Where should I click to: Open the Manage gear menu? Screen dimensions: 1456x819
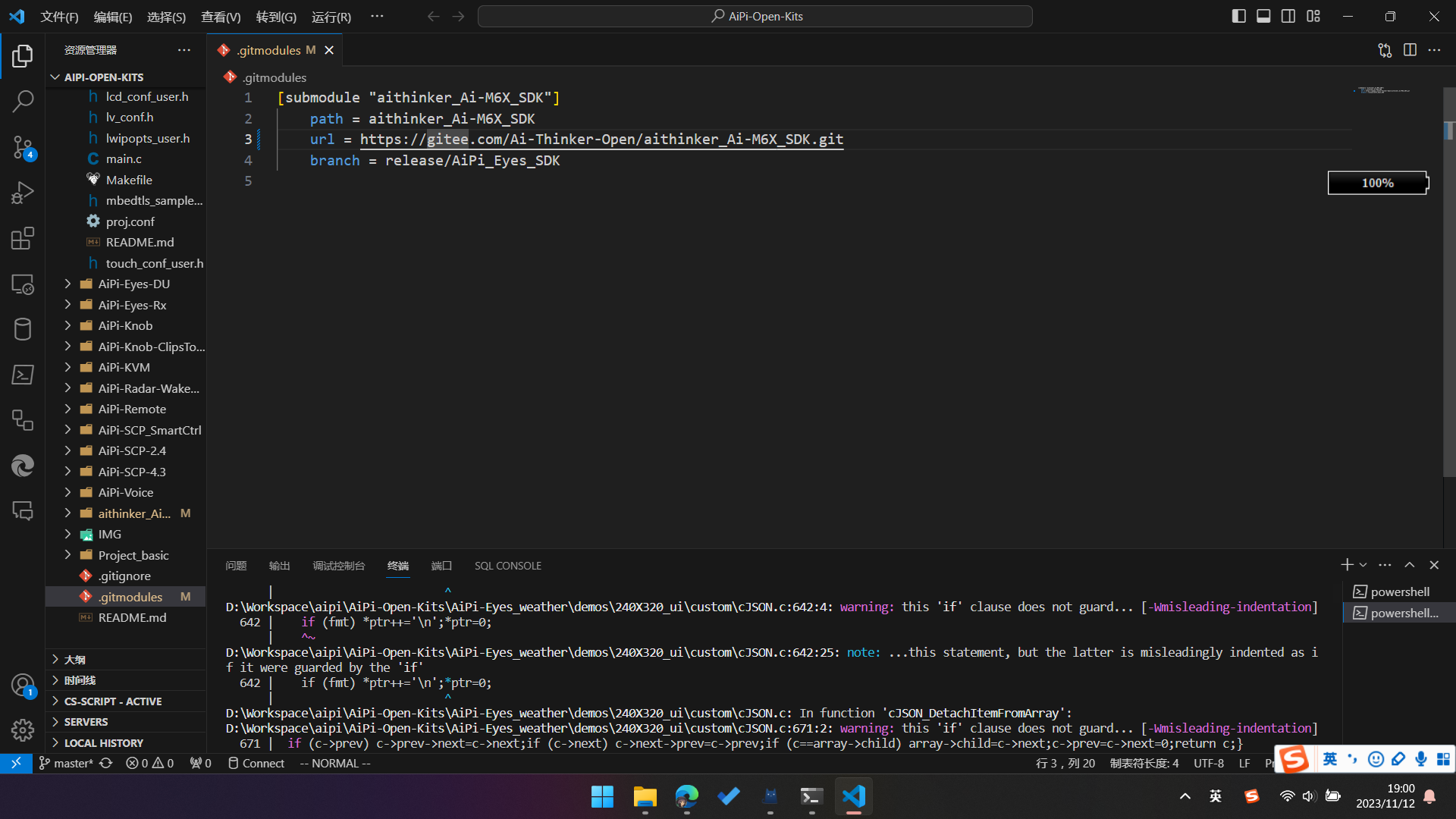click(x=23, y=730)
